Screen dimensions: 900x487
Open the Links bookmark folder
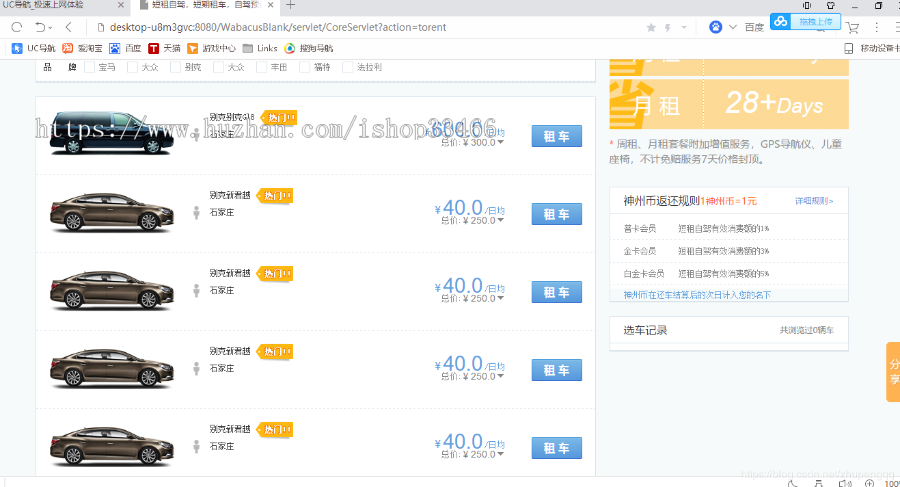click(260, 48)
